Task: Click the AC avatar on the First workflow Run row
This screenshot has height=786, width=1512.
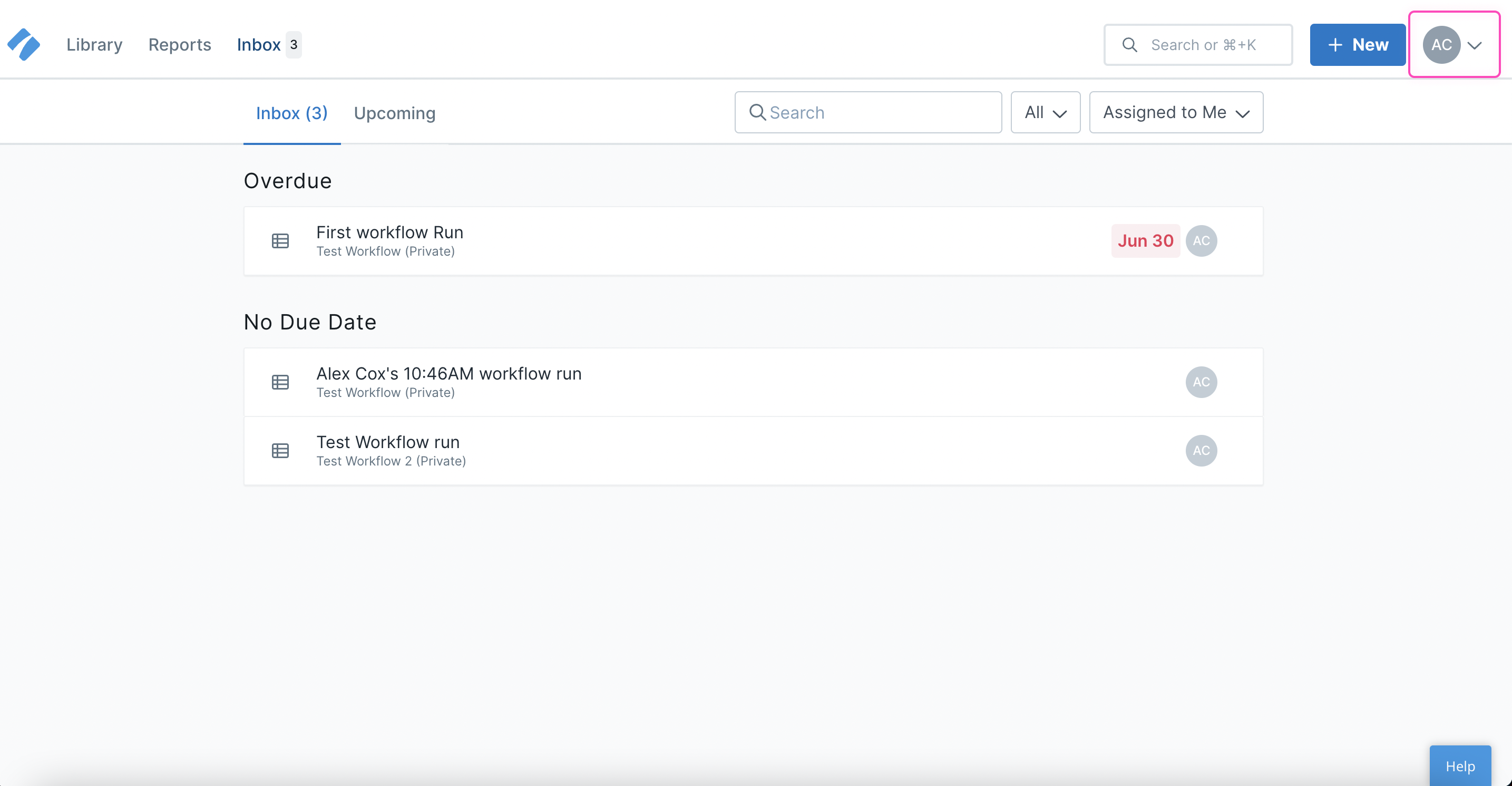Action: 1202,241
